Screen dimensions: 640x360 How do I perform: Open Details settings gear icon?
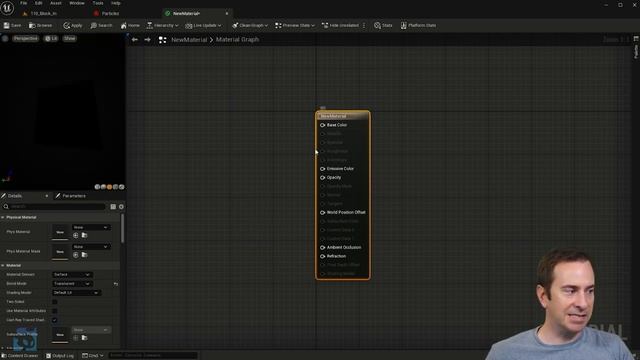(121, 207)
